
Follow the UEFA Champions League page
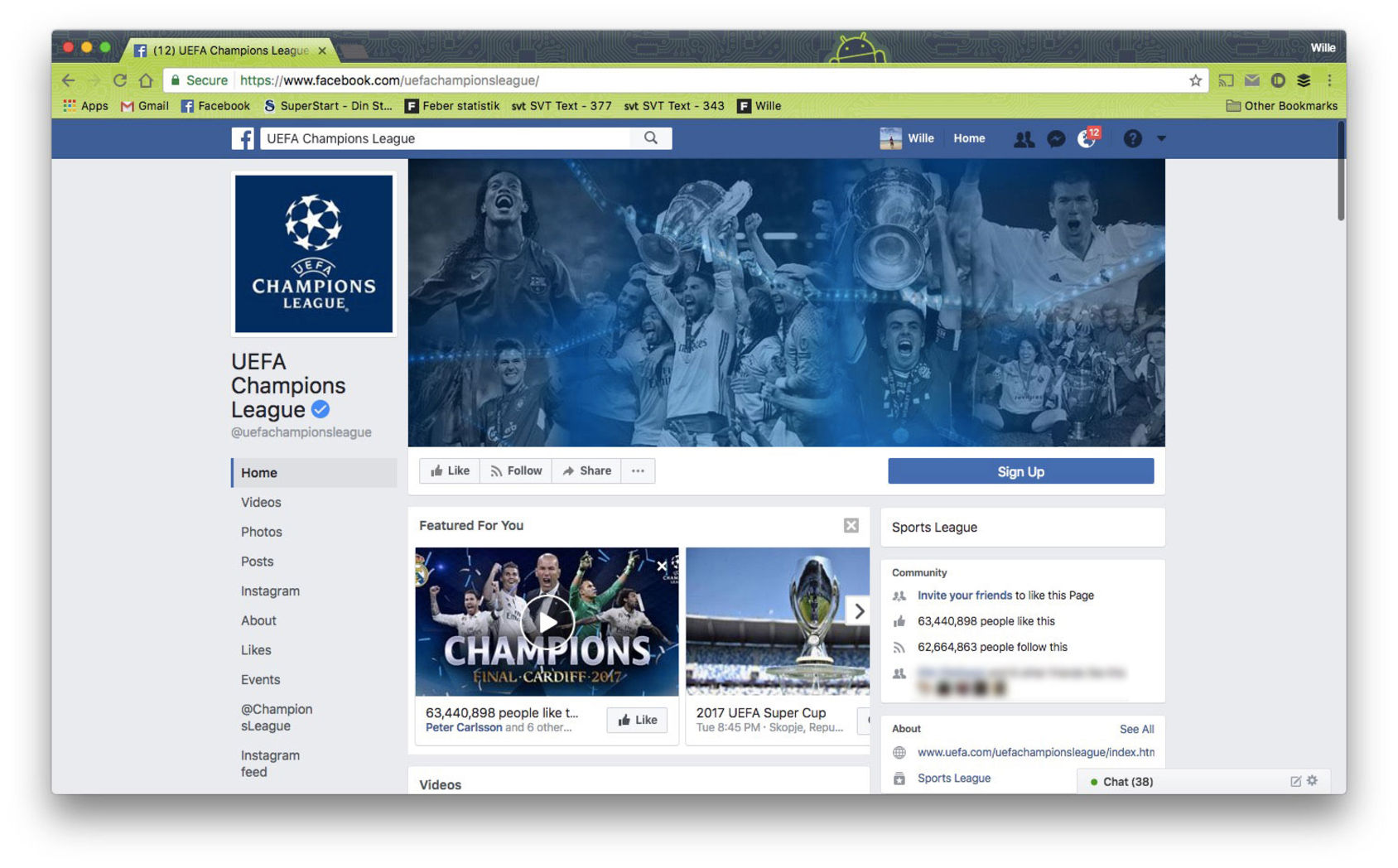[516, 471]
